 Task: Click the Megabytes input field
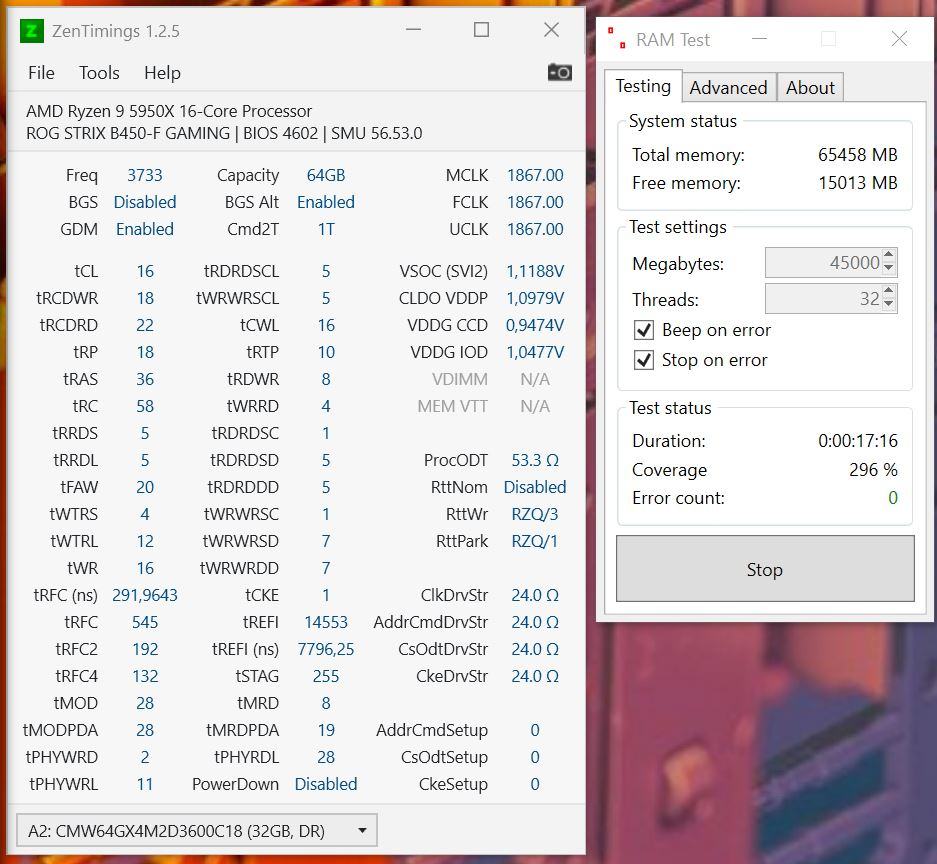[x=823, y=262]
